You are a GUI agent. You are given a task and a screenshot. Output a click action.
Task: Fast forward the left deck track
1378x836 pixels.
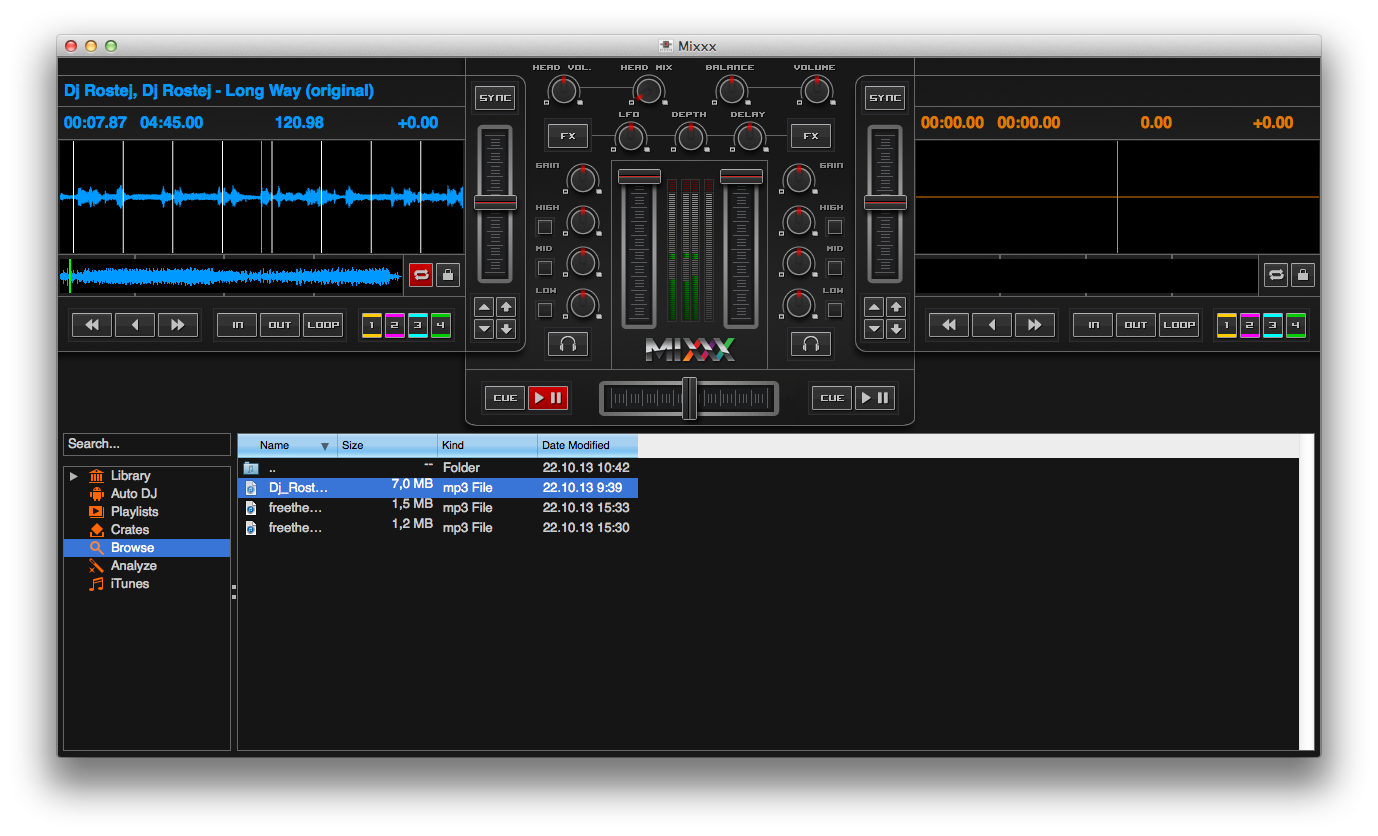(178, 325)
